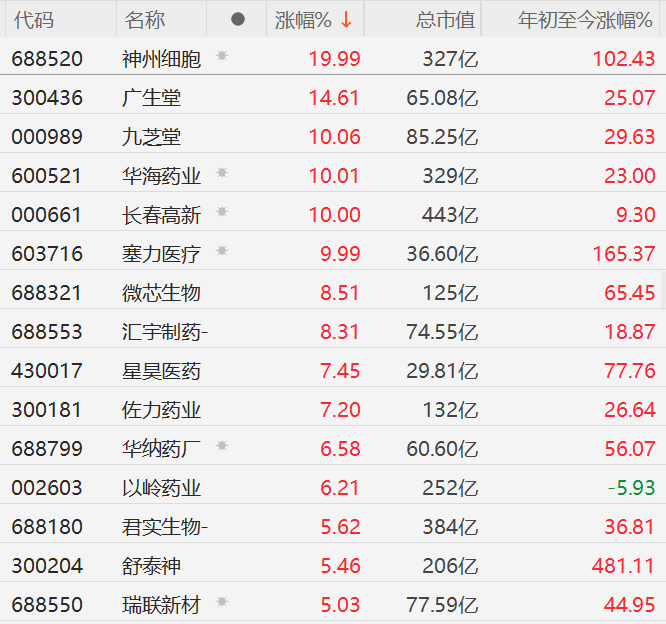Select stock name 微芯生物
Screen dimensions: 666x624
coord(161,293)
